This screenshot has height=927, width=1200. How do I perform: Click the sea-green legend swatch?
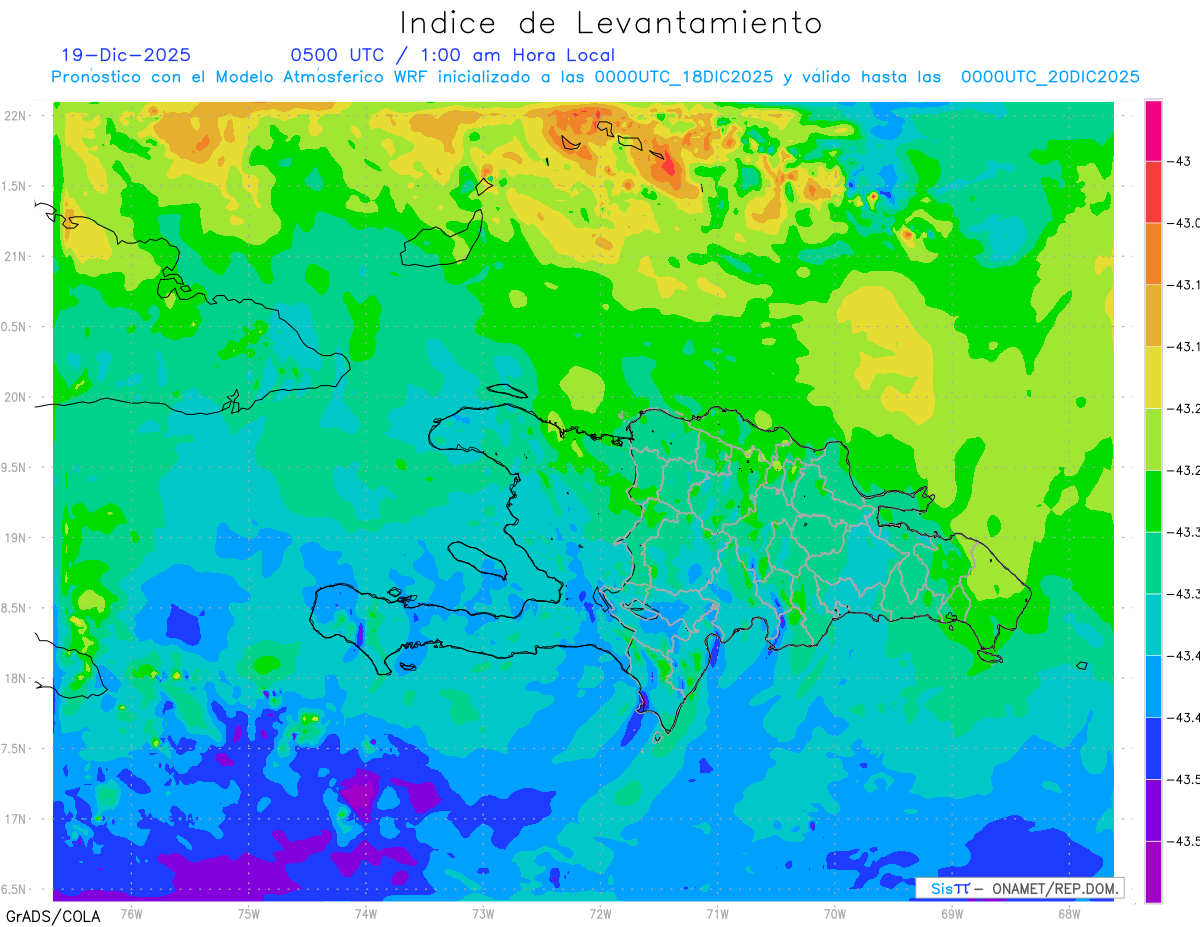click(x=1153, y=563)
